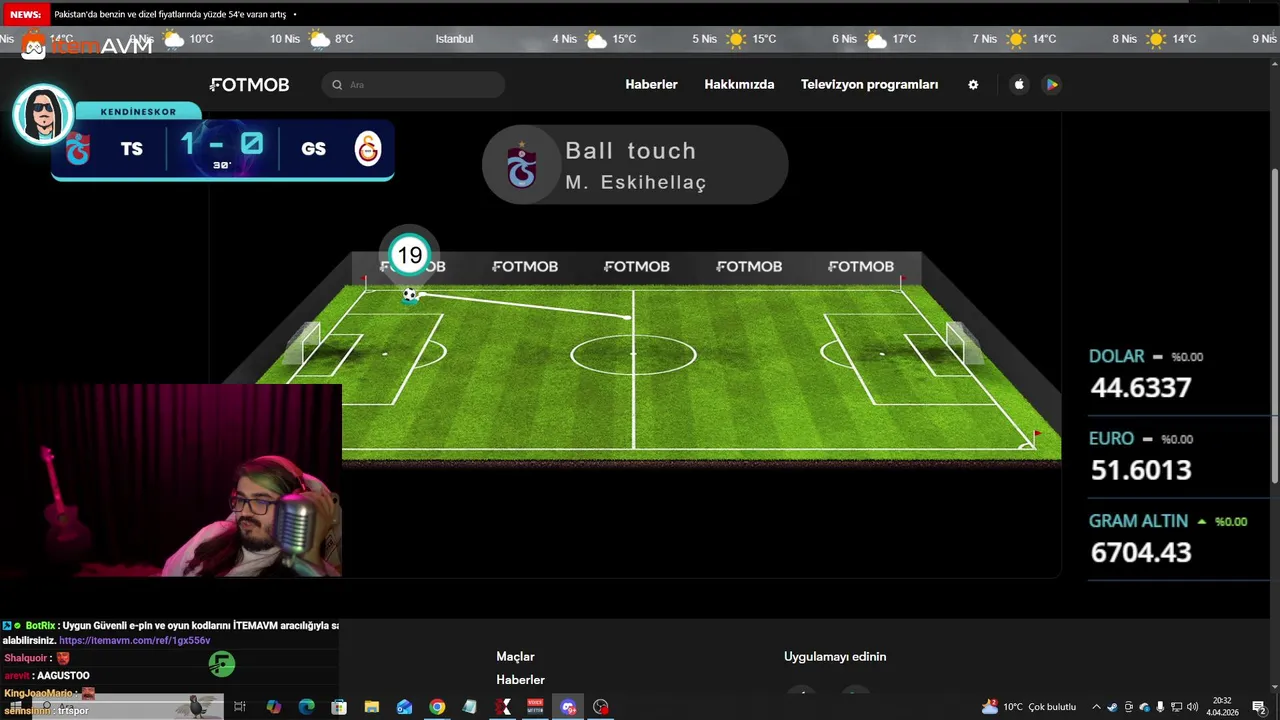Screen dimensions: 1280x720
Task: Open the FotMob logo home link
Action: pyautogui.click(x=249, y=85)
